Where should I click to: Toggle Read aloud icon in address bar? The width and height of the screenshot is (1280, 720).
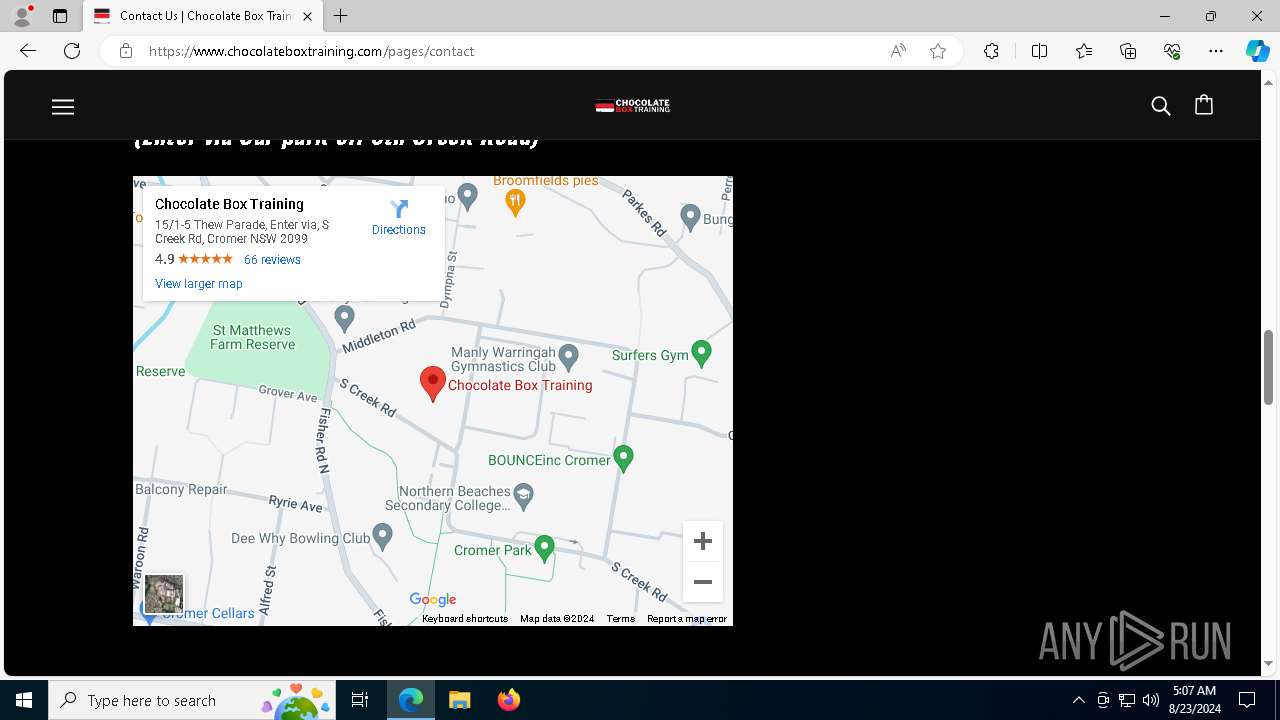tap(898, 51)
